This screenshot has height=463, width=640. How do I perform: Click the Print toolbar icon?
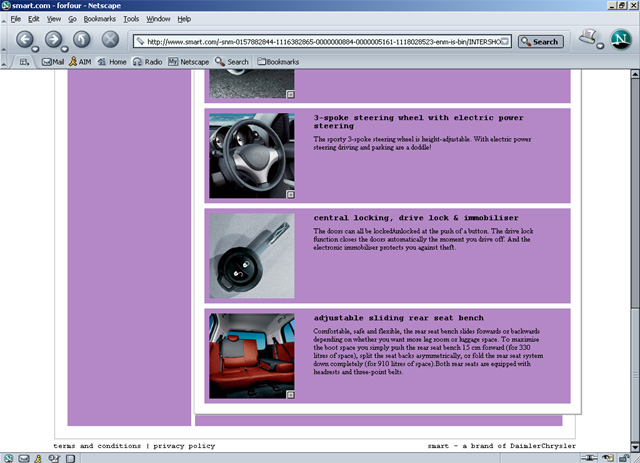[588, 40]
